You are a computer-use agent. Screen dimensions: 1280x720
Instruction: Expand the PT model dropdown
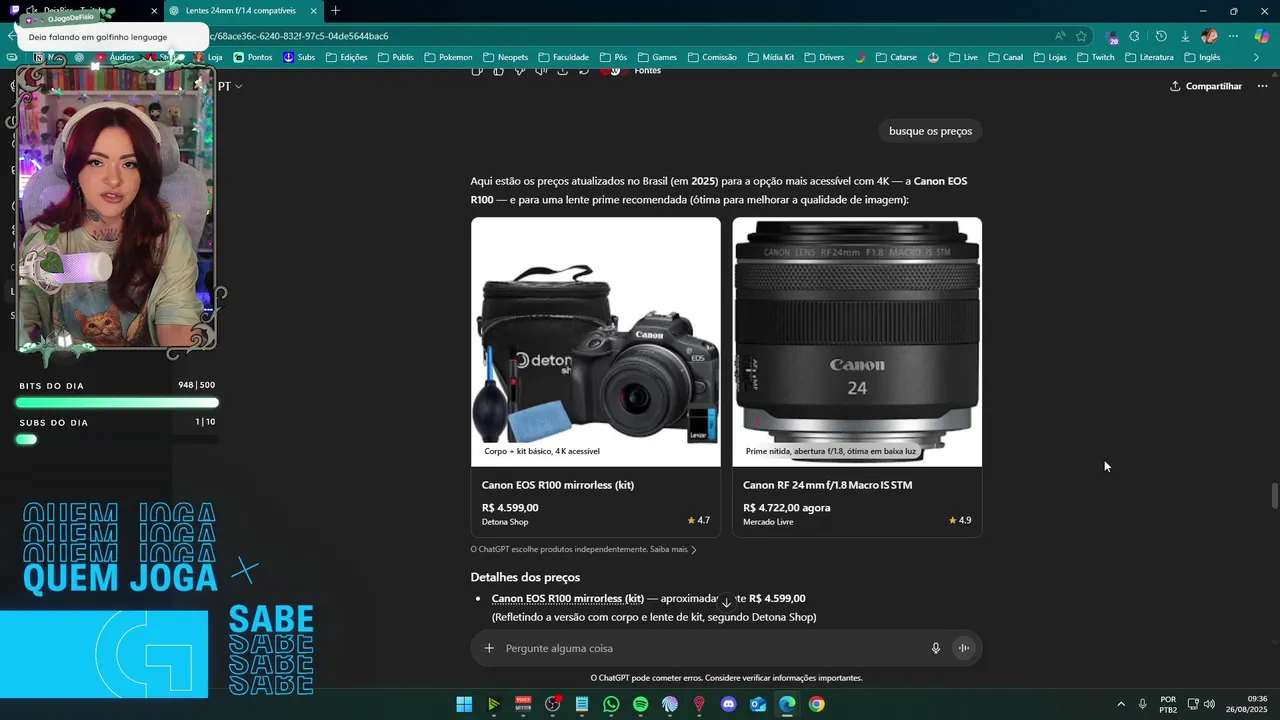(x=230, y=86)
